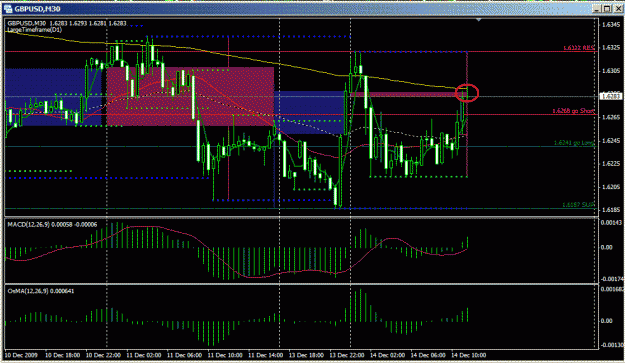Close the GBPUSD,M30 chart window
625x363 pixels.
pyautogui.click(x=617, y=8)
